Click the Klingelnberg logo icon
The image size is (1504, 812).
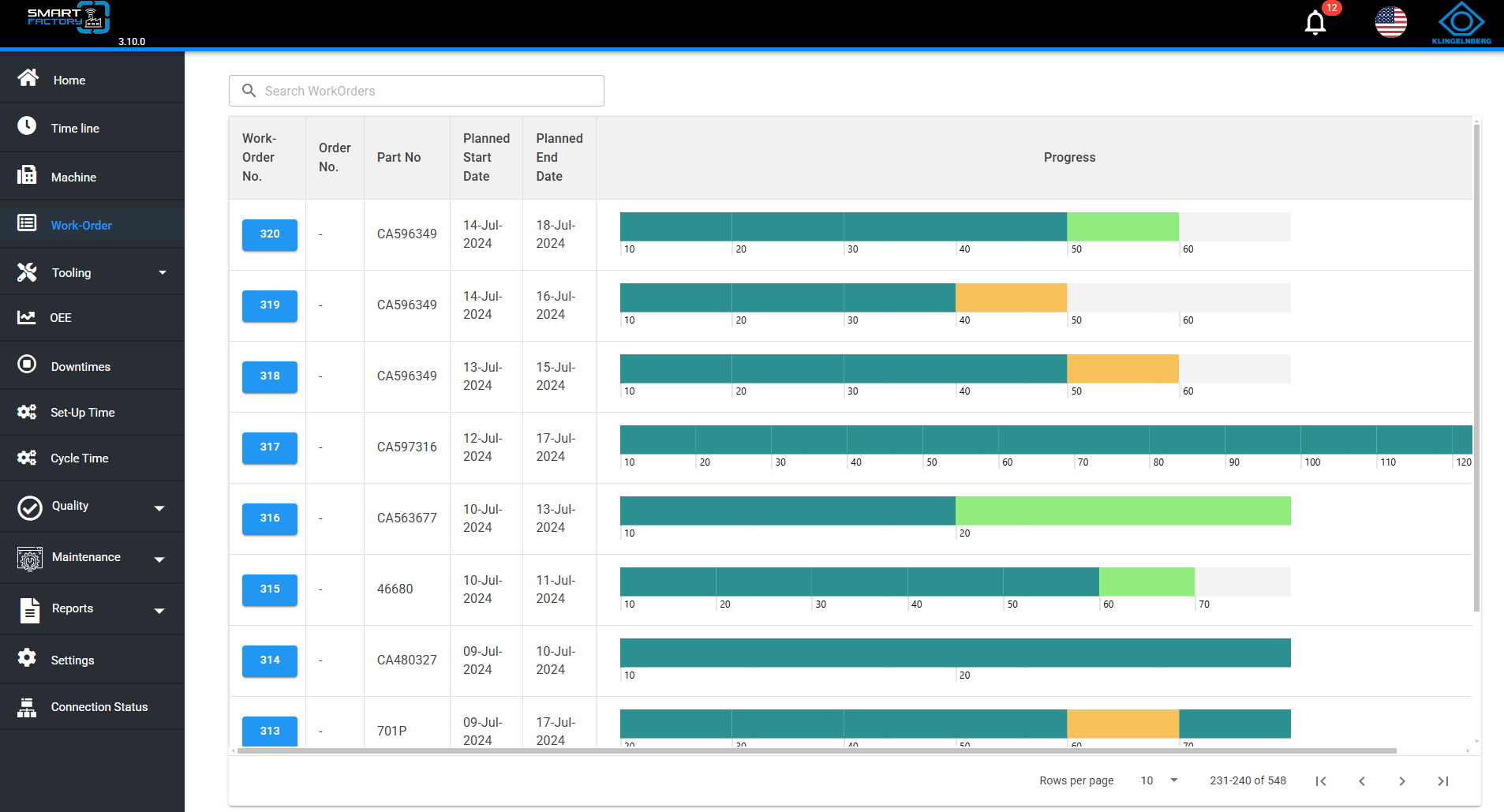(x=1461, y=22)
